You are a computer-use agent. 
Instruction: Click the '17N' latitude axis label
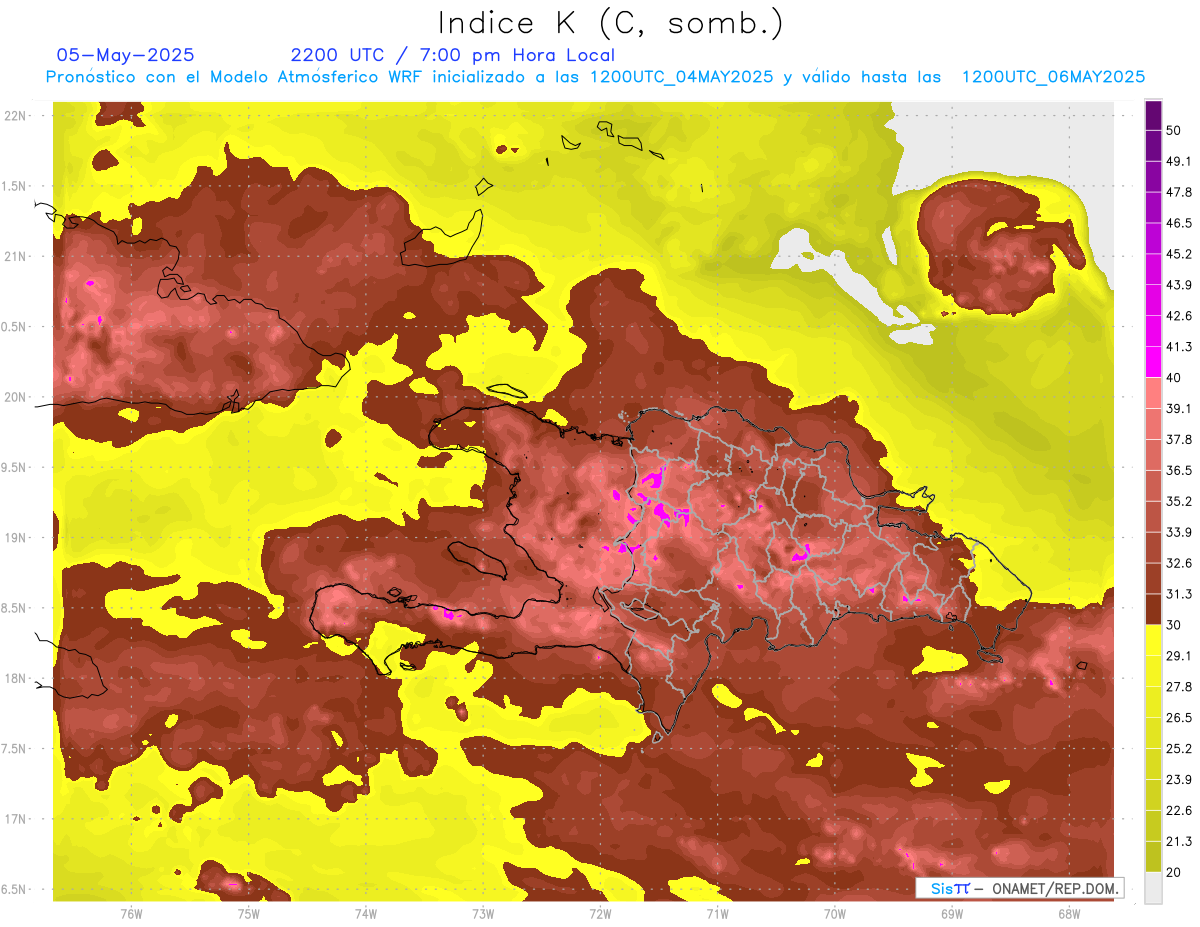click(x=15, y=819)
